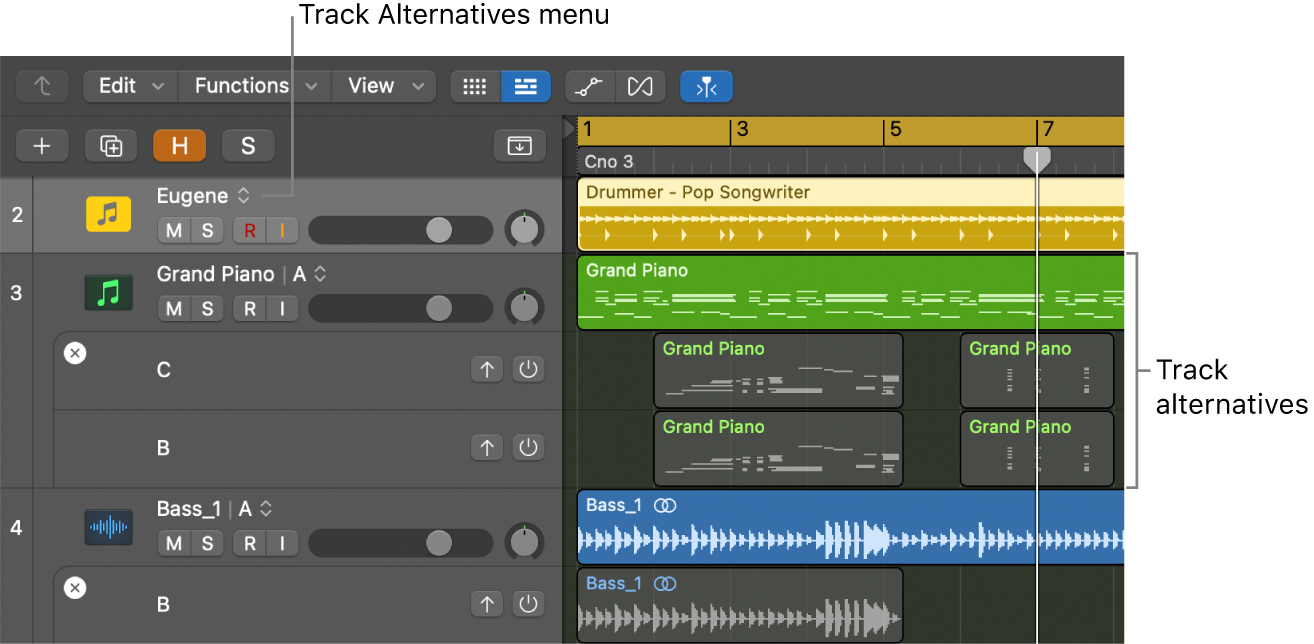Click the Bass_1 track volume slider
This screenshot has width=1314, height=644.
click(400, 544)
